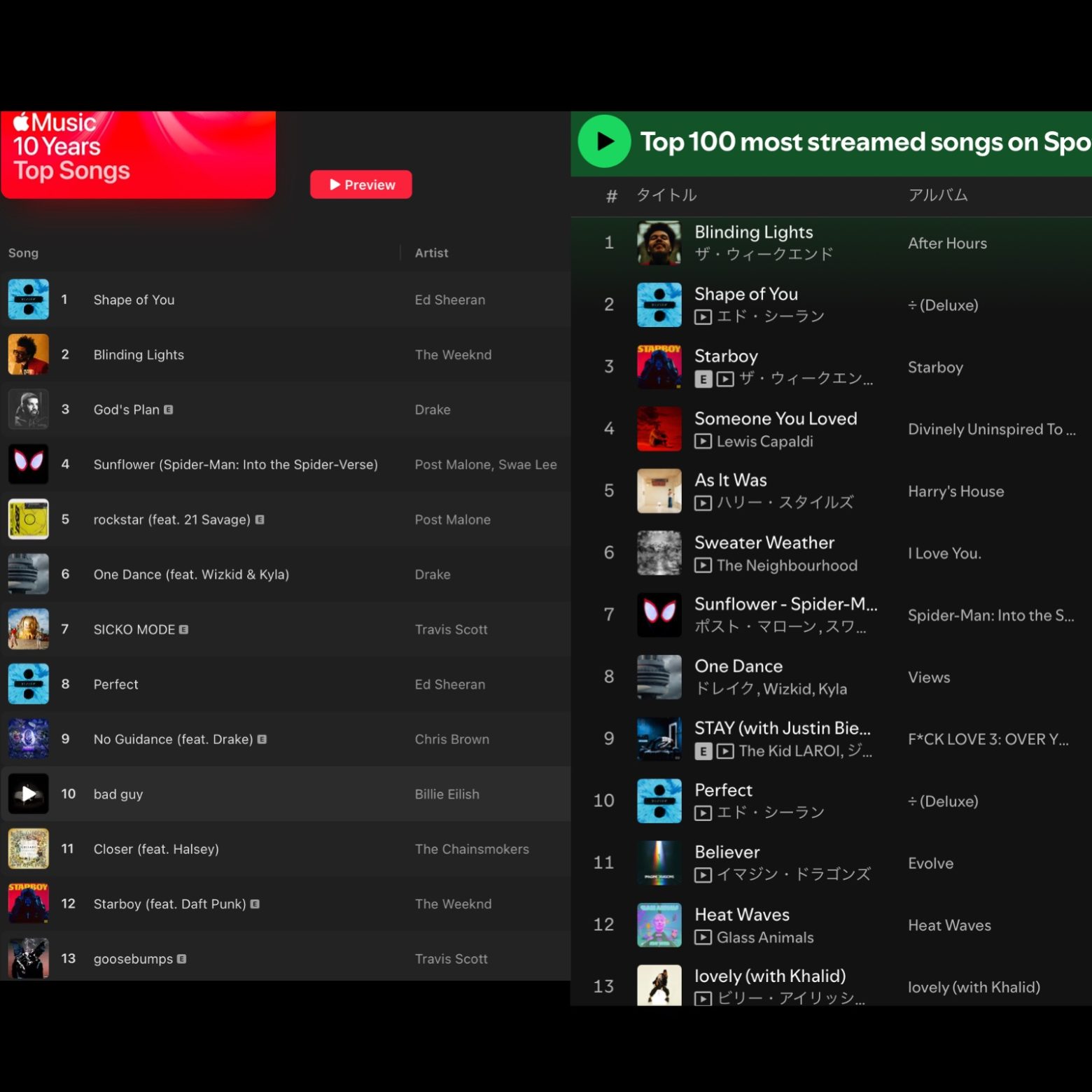Viewport: 1092px width, 1092px height.
Task: Click the Shape of You album art in Apple Music
Action: pos(29,300)
